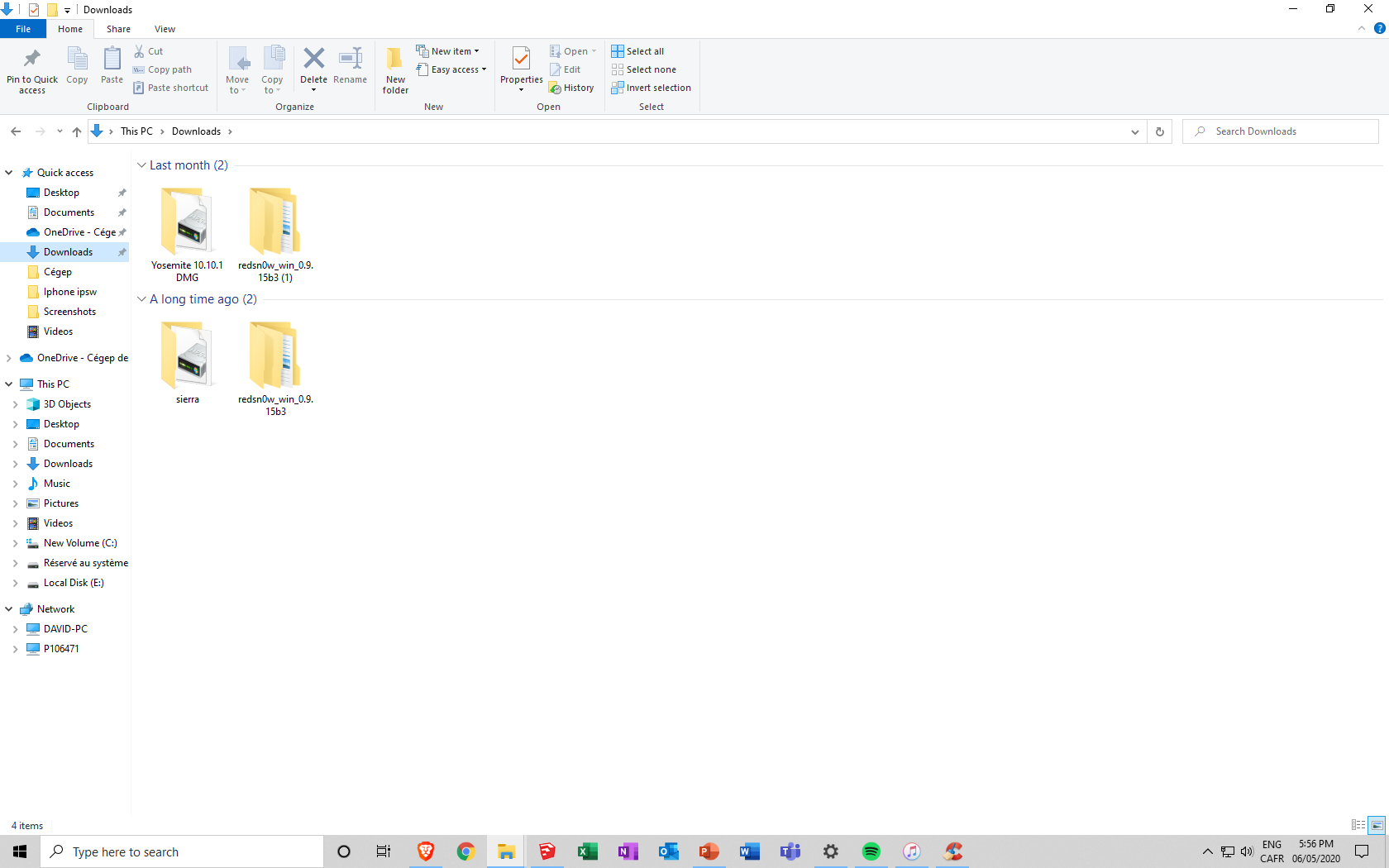Screen dimensions: 1389x868
Task: Select the sierra folder
Action: pyautogui.click(x=188, y=362)
